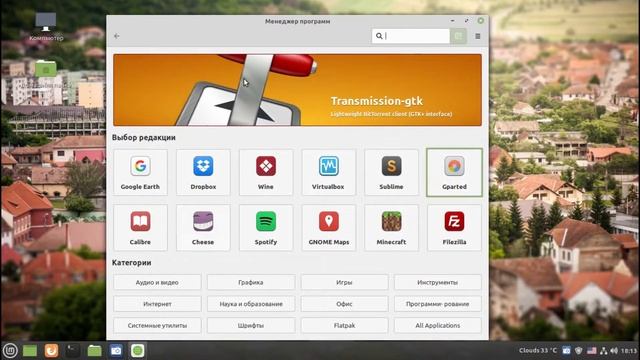The width and height of the screenshot is (640, 360).
Task: Open the Wine app tile
Action: [266, 172]
